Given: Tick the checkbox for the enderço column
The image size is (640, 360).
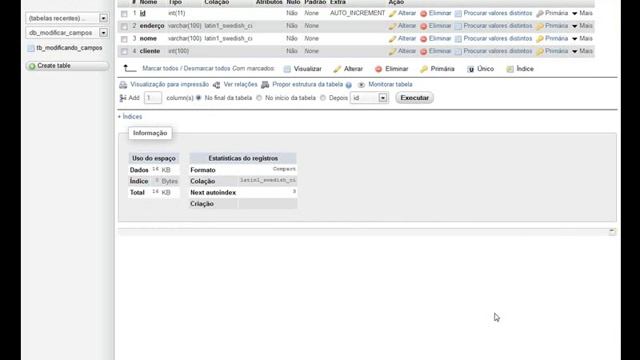Looking at the screenshot, I should 124,27.
